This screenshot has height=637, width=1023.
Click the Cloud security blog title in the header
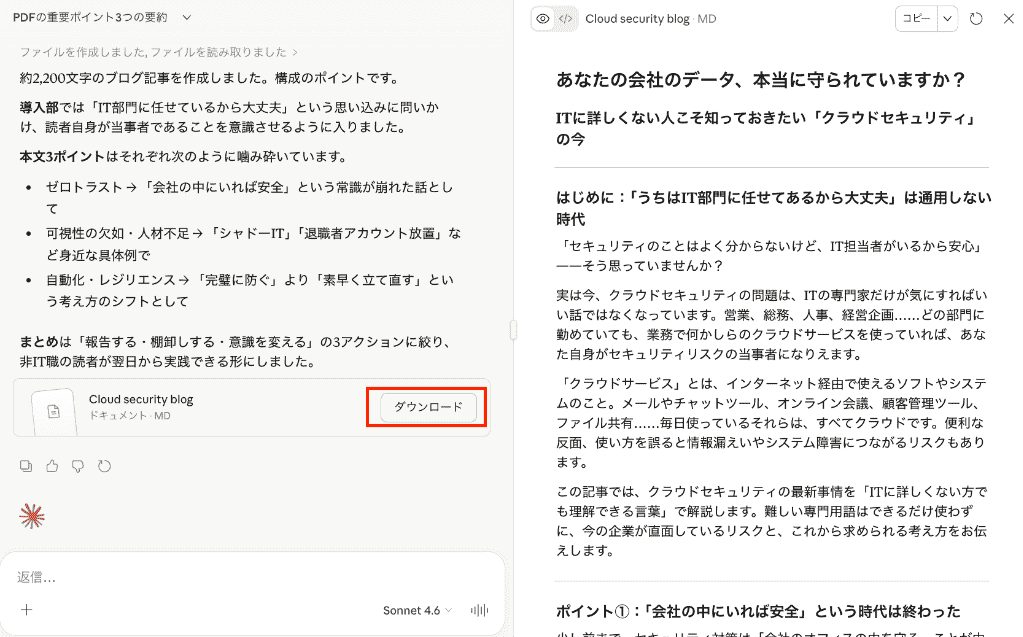[637, 19]
